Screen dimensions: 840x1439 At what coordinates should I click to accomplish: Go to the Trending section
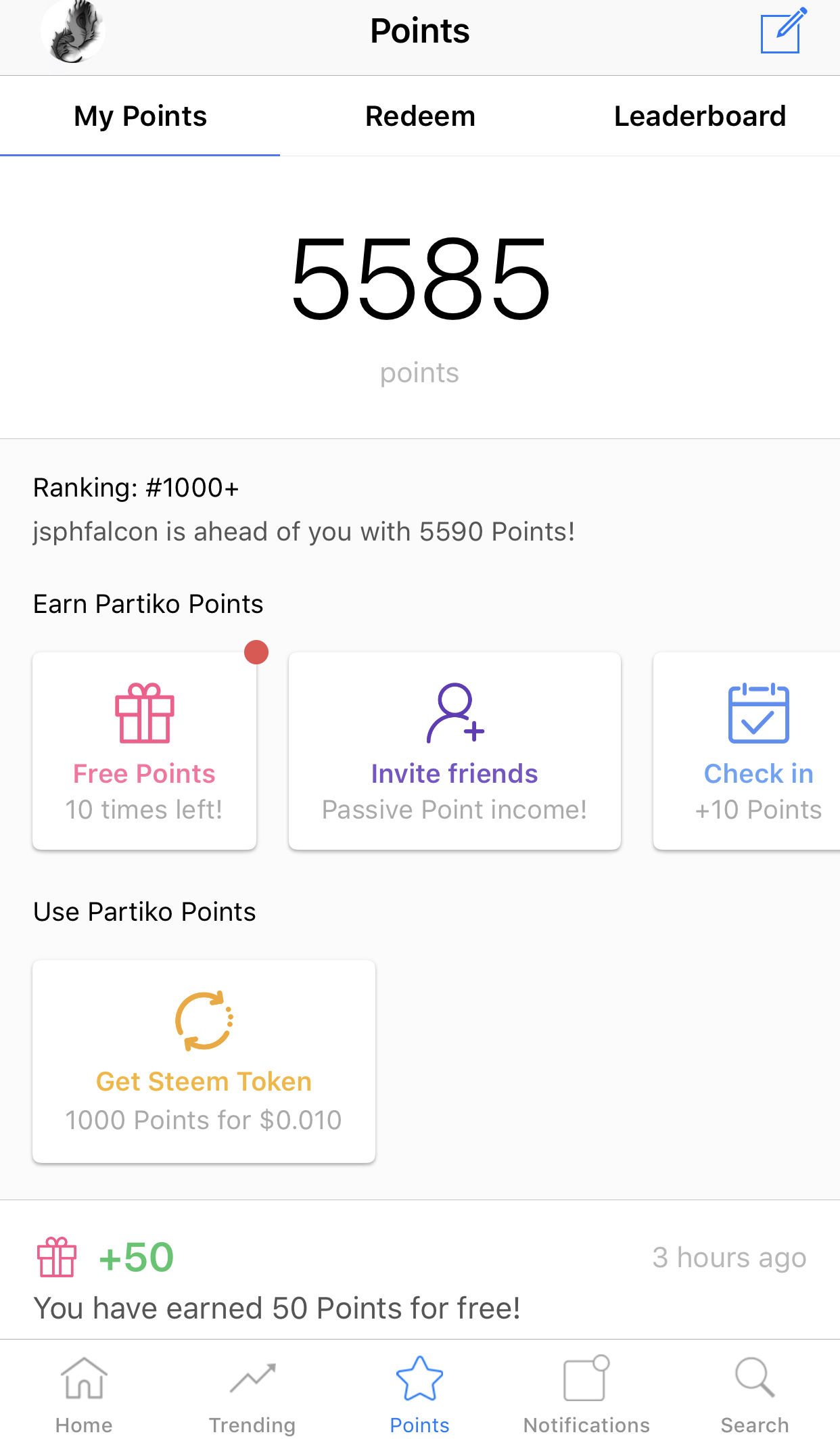pyautogui.click(x=252, y=1395)
